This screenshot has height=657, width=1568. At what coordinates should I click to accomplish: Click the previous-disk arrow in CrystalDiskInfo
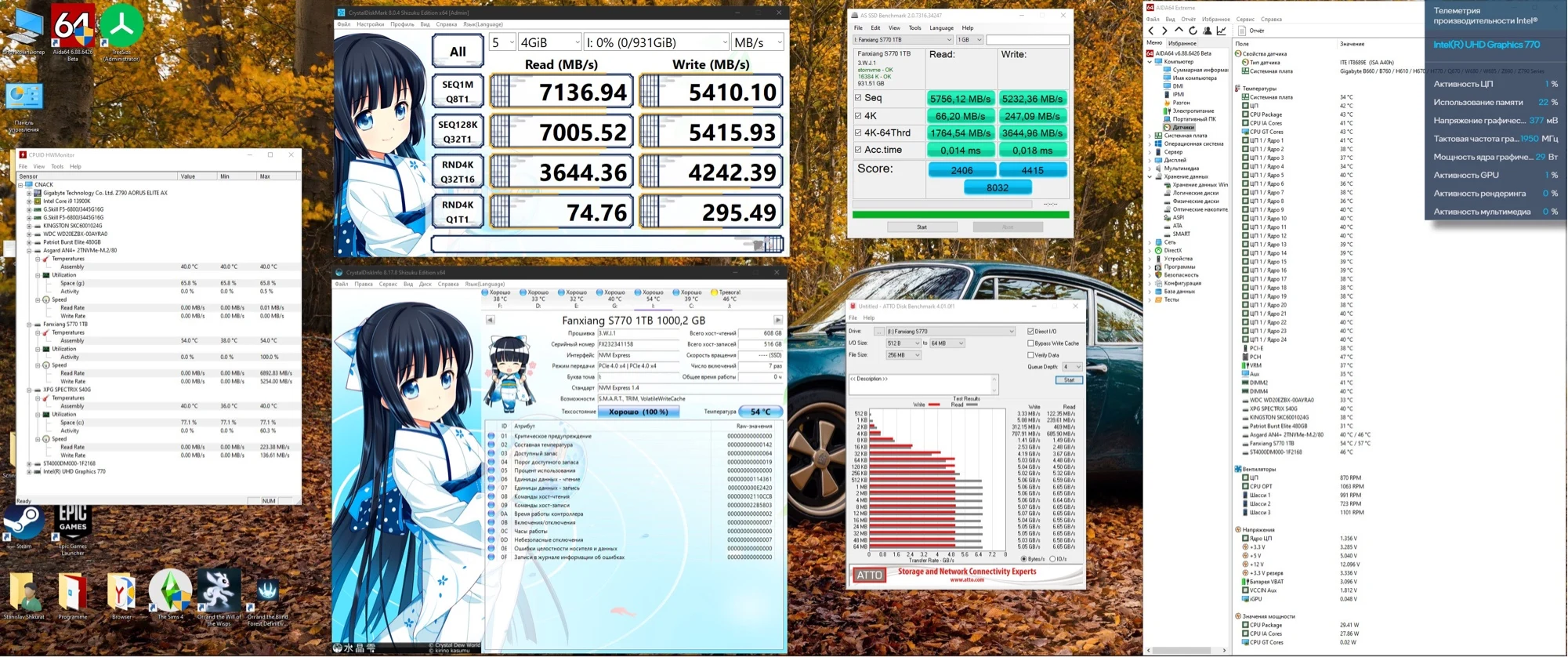point(490,320)
